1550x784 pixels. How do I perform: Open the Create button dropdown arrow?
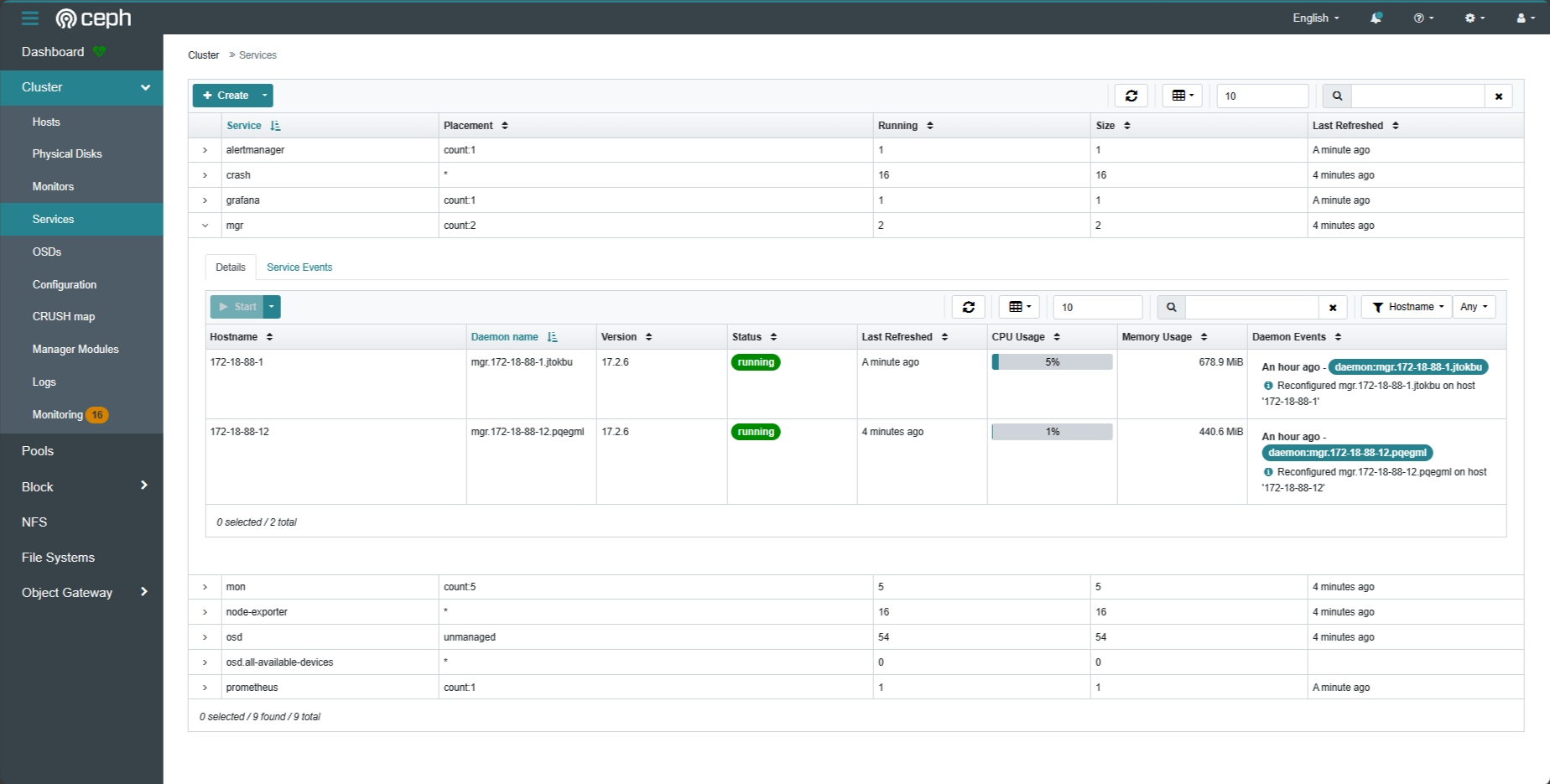[x=265, y=96]
